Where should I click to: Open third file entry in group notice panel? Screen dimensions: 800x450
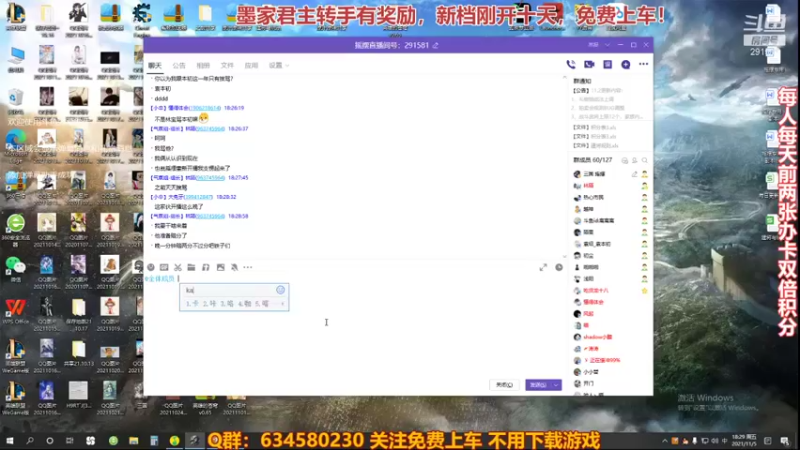(596, 145)
